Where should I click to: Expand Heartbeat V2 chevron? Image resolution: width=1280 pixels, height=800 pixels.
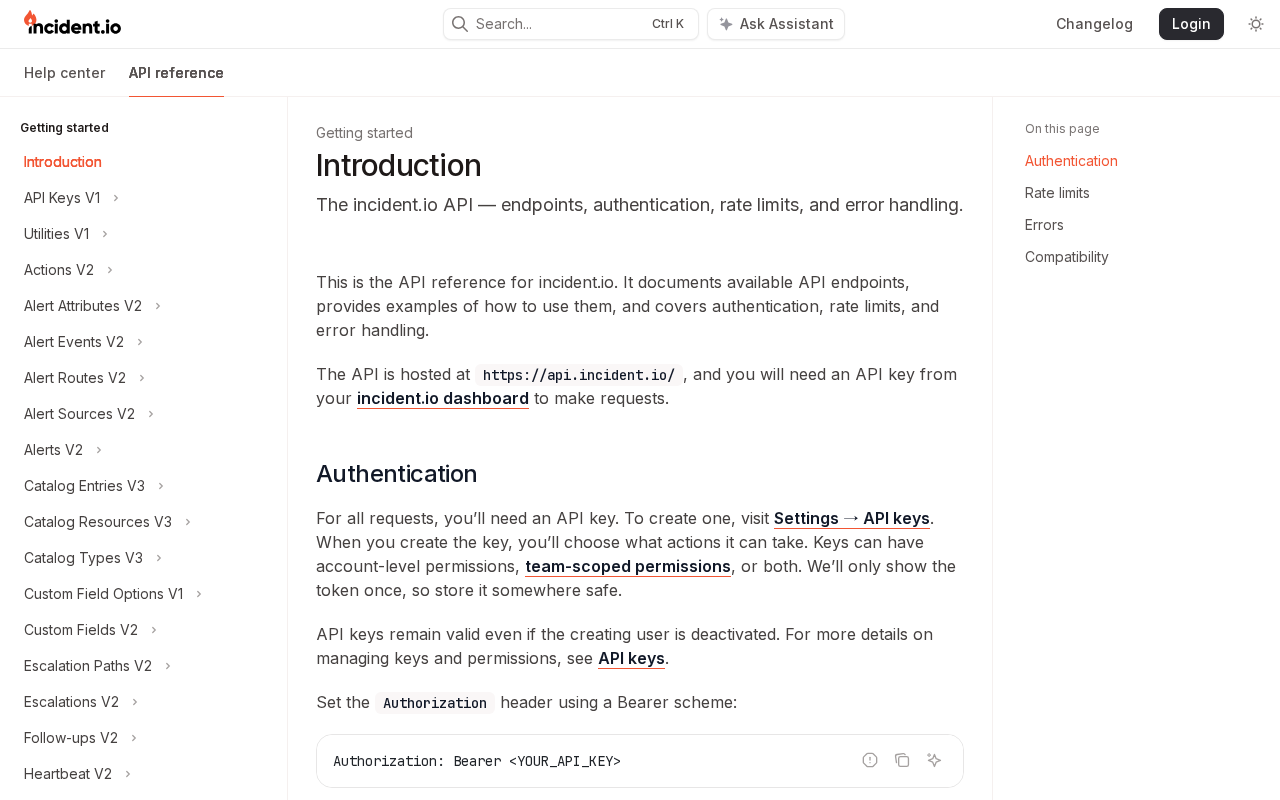pyautogui.click(x=128, y=774)
